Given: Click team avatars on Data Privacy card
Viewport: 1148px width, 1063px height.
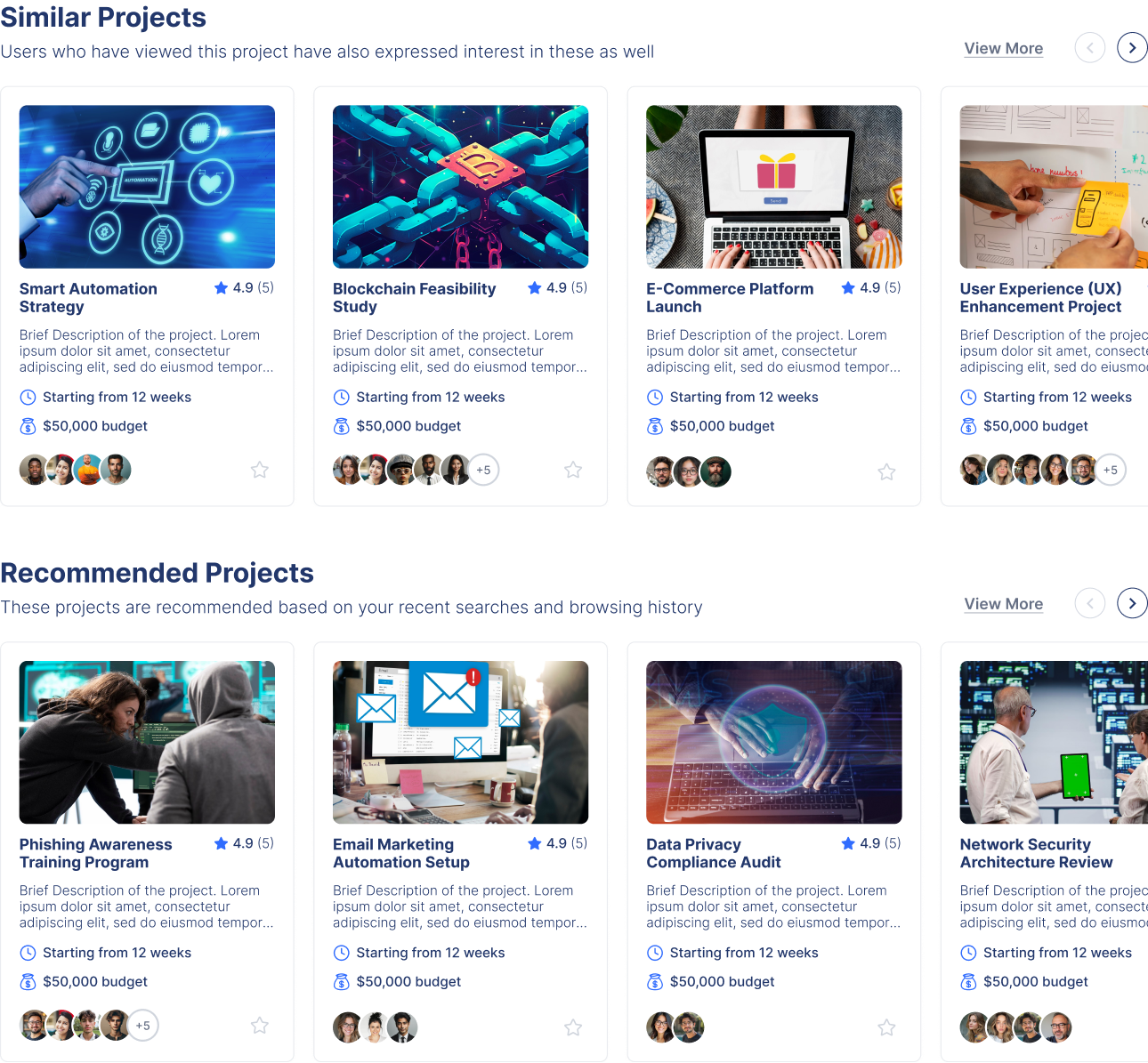Looking at the screenshot, I should point(675,1027).
